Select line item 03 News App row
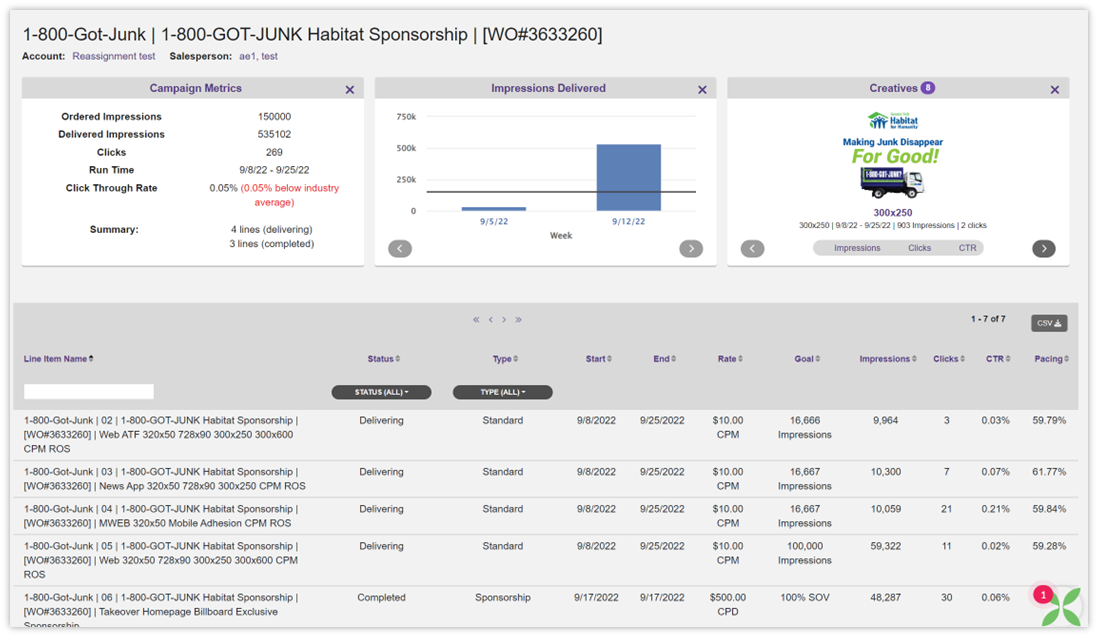 545,479
